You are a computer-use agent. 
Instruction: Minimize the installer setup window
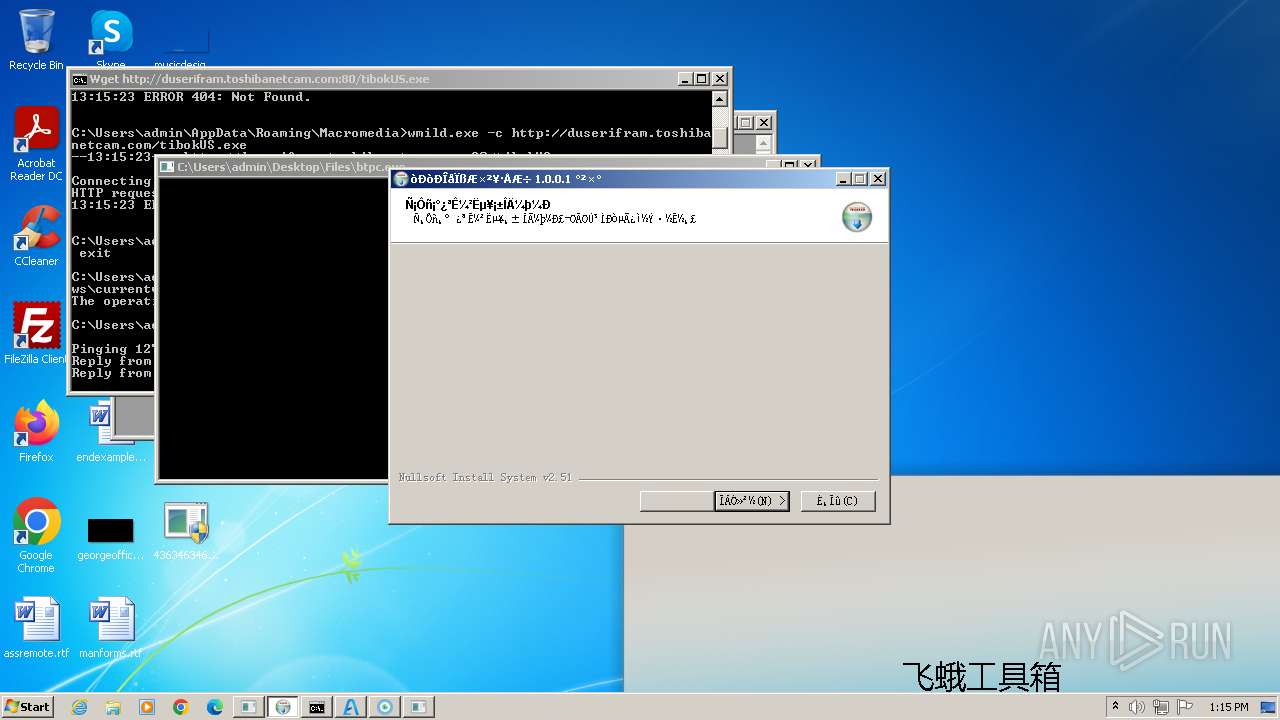click(x=844, y=179)
